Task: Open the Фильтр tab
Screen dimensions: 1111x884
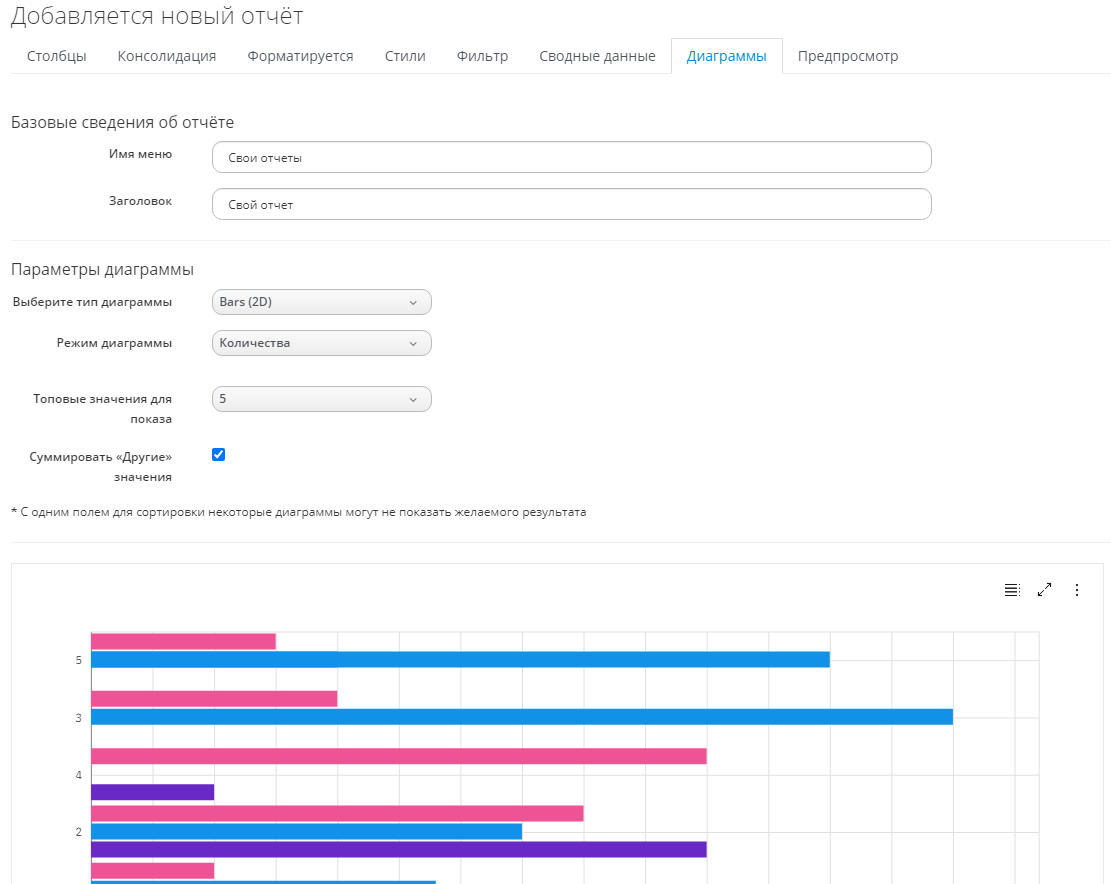Action: pyautogui.click(x=482, y=56)
